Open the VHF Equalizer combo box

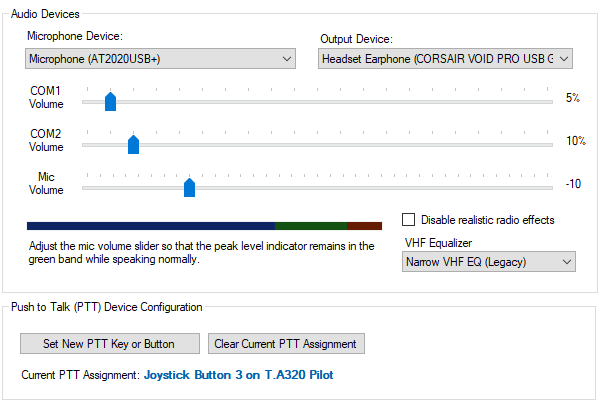click(x=489, y=262)
